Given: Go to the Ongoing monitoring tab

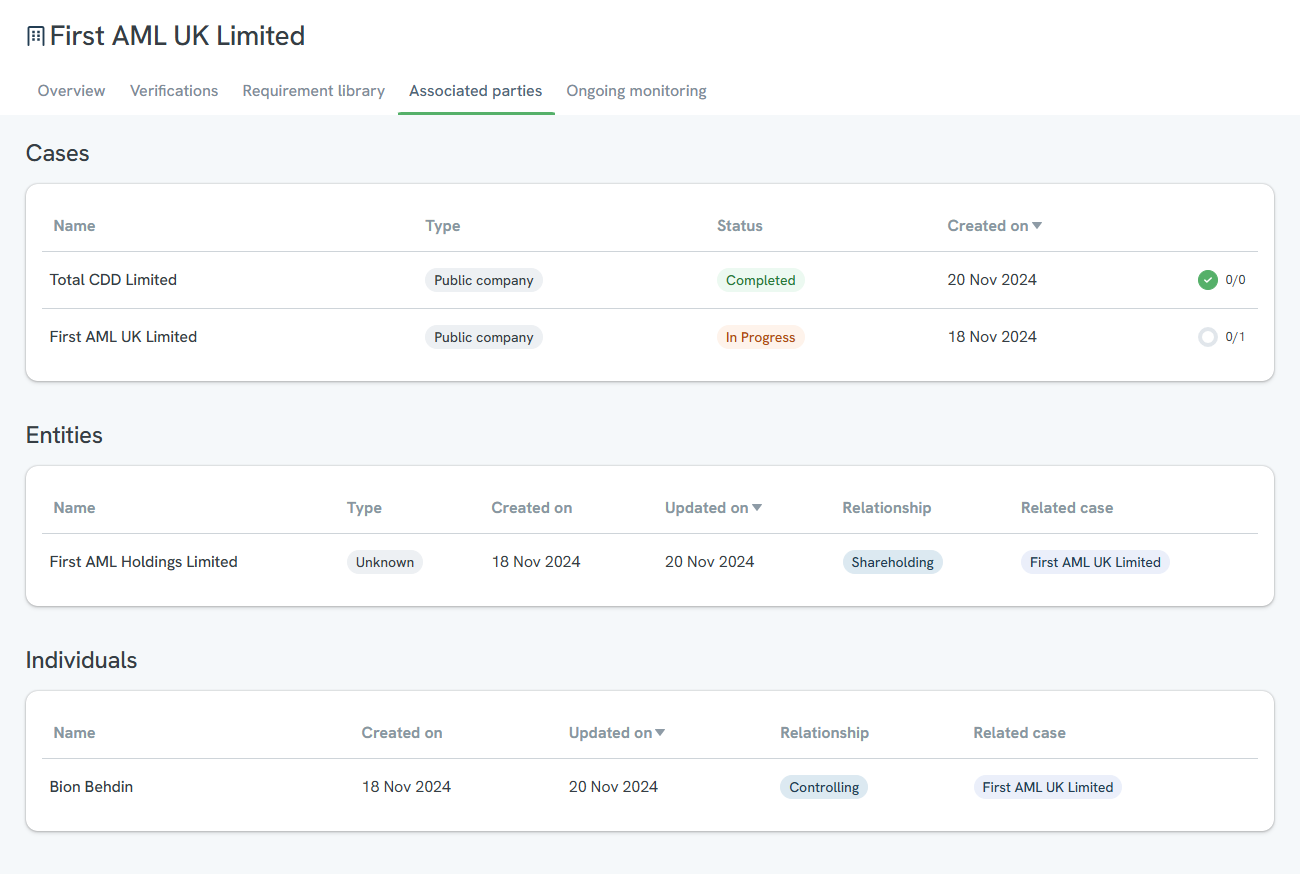Looking at the screenshot, I should (x=636, y=91).
